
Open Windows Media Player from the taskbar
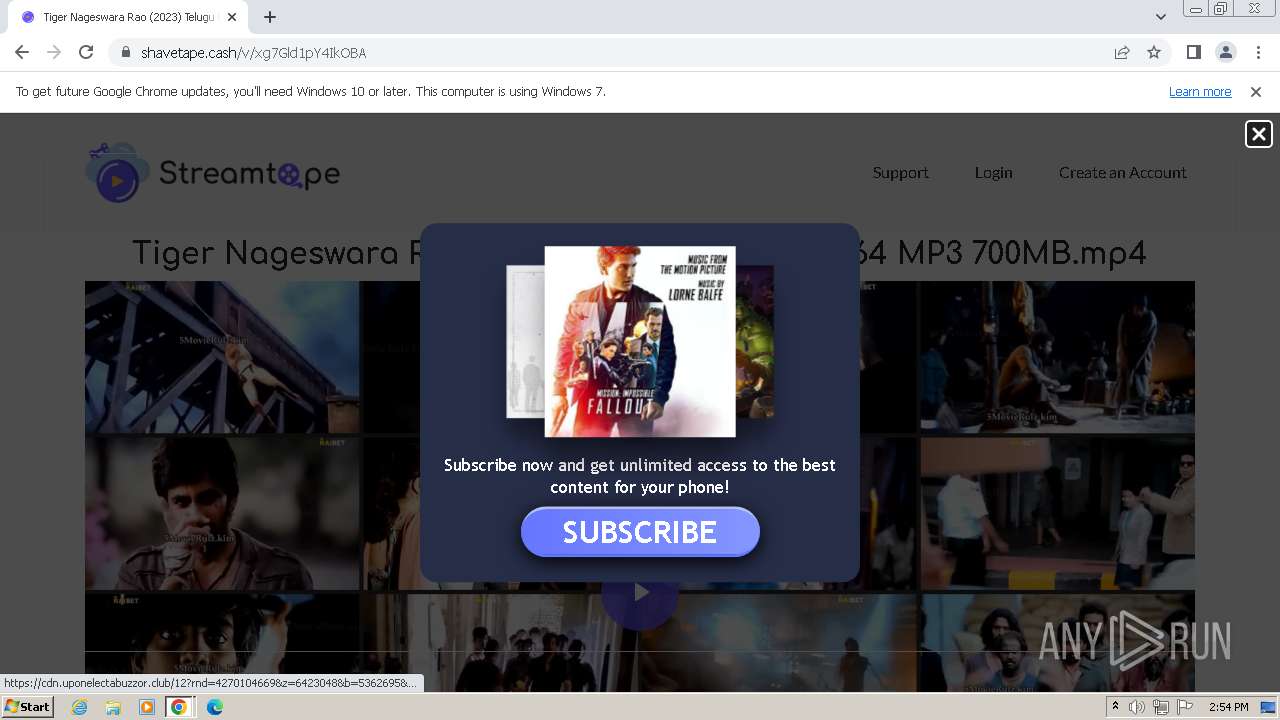[147, 707]
